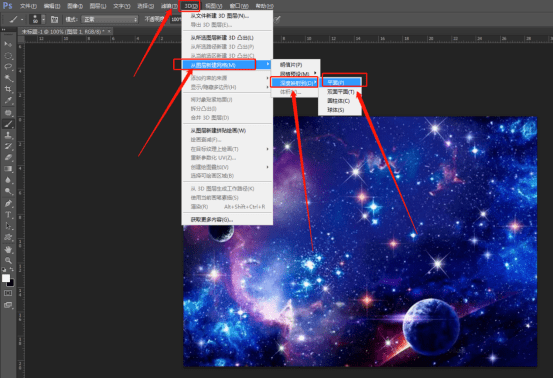Click the white foreground color swatch

(x=6, y=278)
